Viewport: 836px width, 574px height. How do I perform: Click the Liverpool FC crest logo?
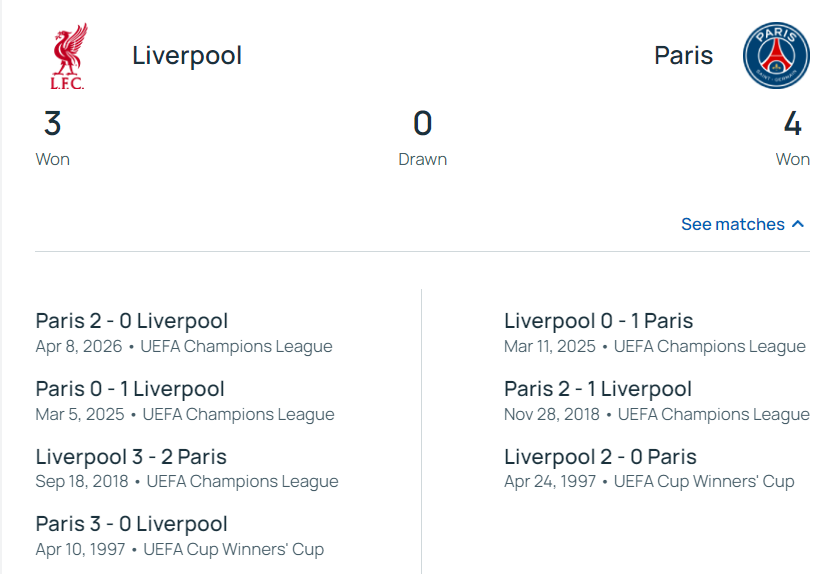[68, 56]
